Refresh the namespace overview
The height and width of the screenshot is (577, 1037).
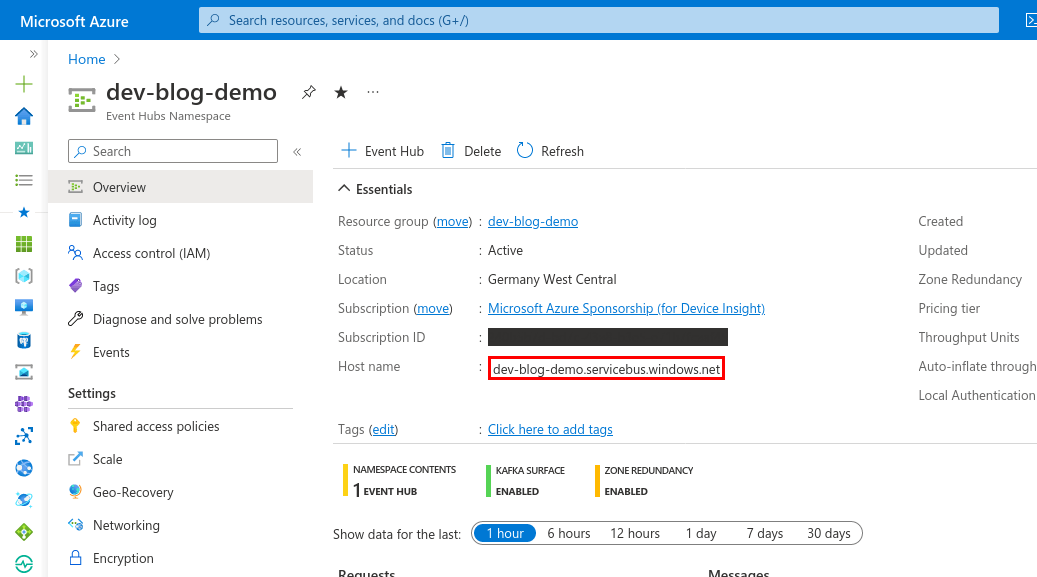click(549, 151)
